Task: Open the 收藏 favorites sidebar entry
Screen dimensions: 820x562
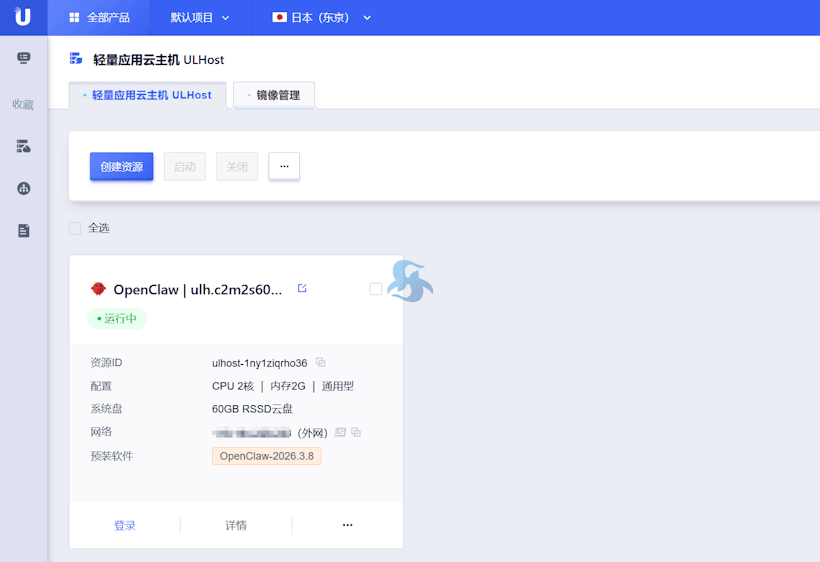Action: [x=23, y=104]
